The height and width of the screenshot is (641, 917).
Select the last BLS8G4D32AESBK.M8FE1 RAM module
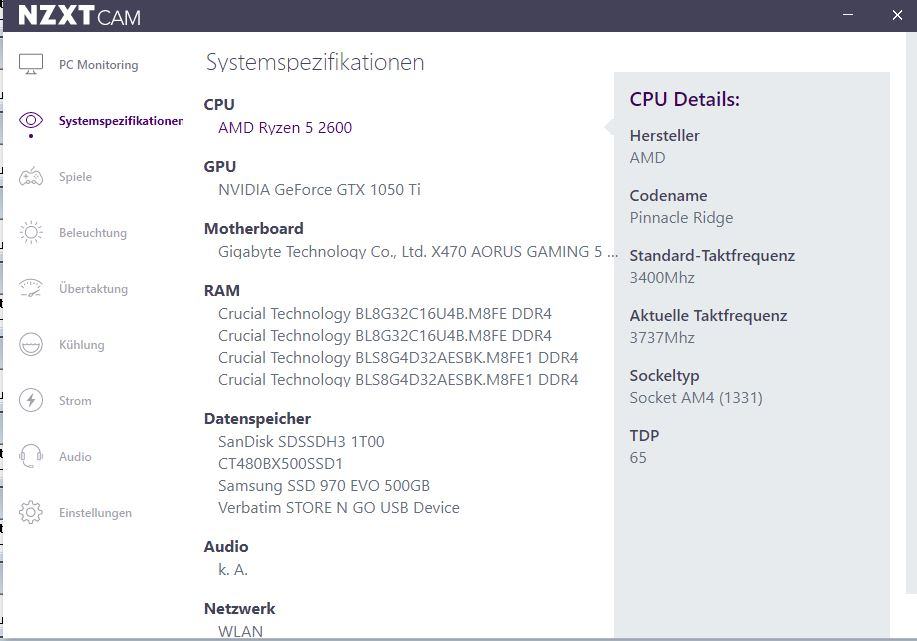[398, 380]
